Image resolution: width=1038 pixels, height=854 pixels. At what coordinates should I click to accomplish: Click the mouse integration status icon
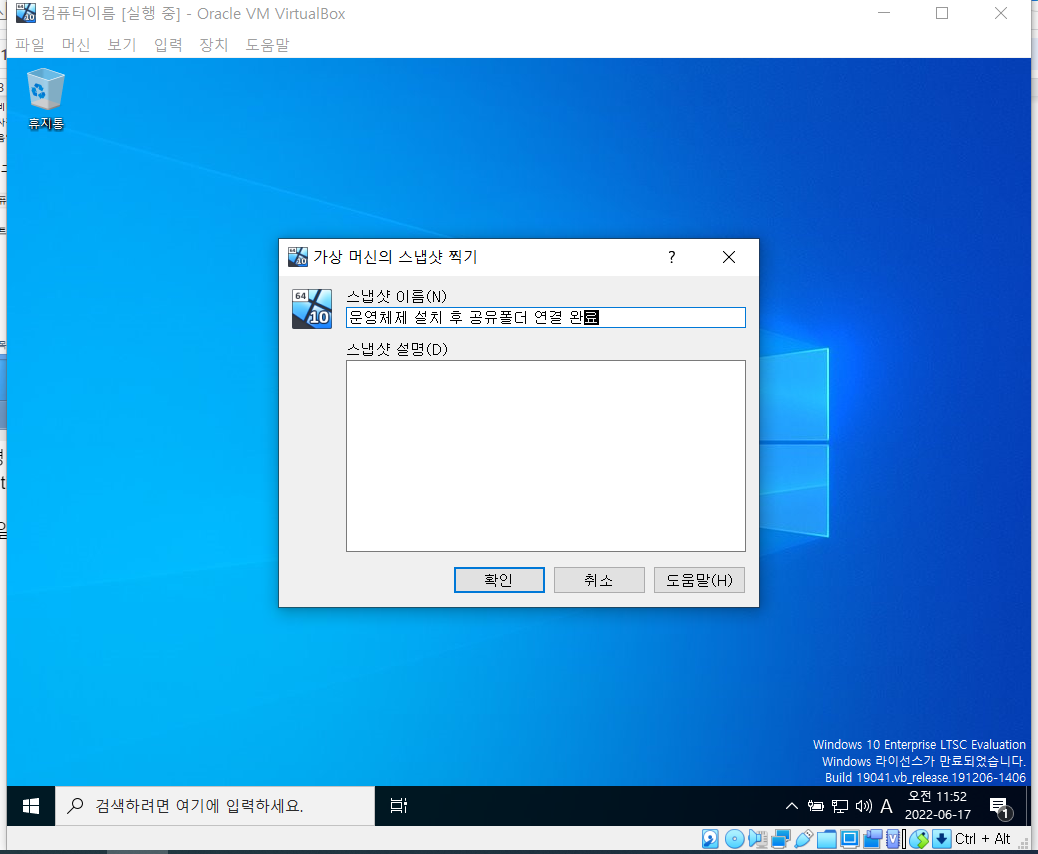click(x=919, y=839)
